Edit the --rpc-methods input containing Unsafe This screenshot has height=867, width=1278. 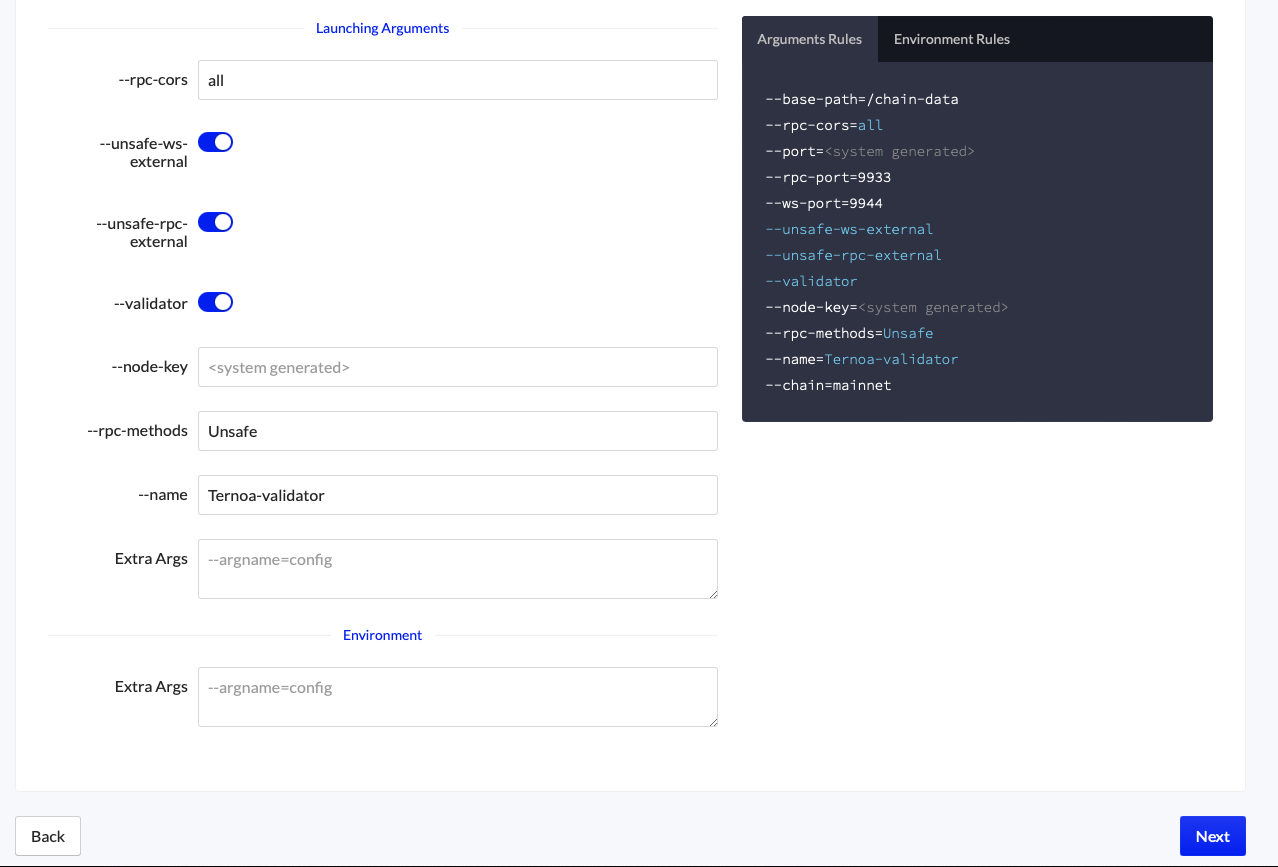457,431
